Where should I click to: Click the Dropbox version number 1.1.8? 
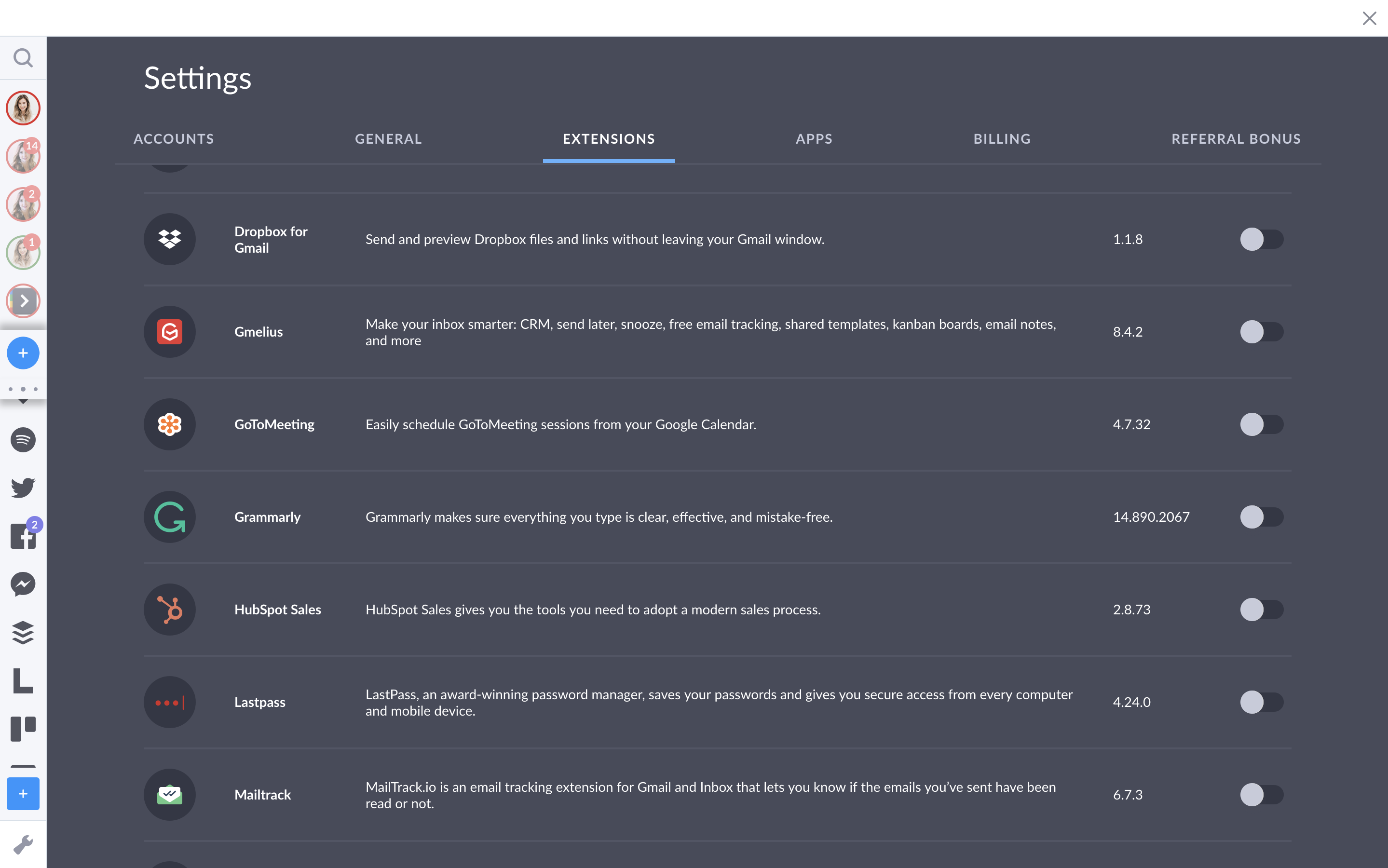click(1128, 239)
